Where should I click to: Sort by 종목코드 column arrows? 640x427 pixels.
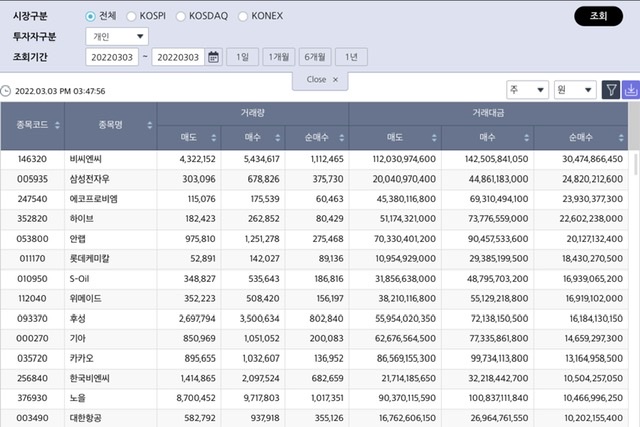tap(57, 125)
